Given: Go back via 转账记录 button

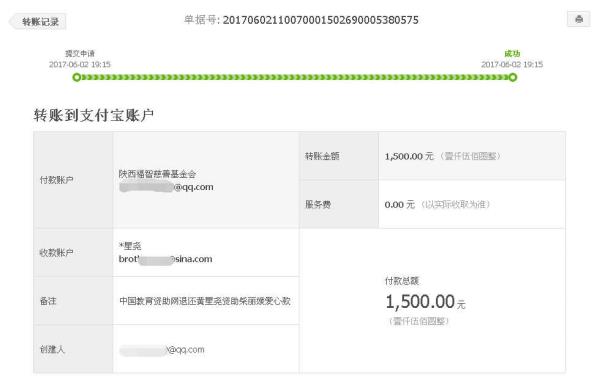Looking at the screenshot, I should (x=38, y=21).
